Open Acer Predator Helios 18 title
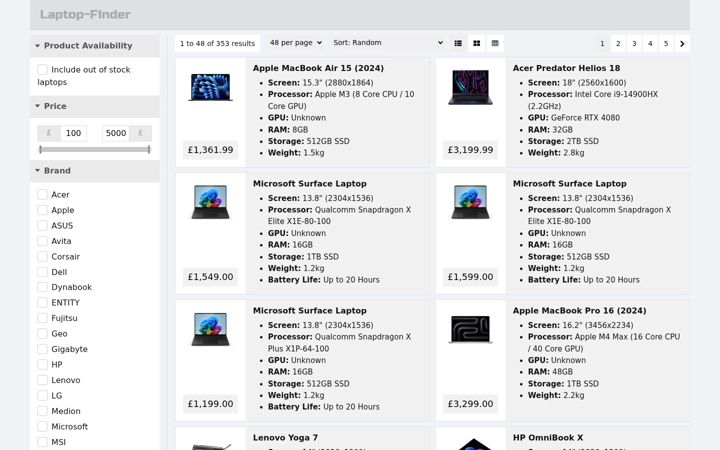This screenshot has width=720, height=450. (x=566, y=68)
